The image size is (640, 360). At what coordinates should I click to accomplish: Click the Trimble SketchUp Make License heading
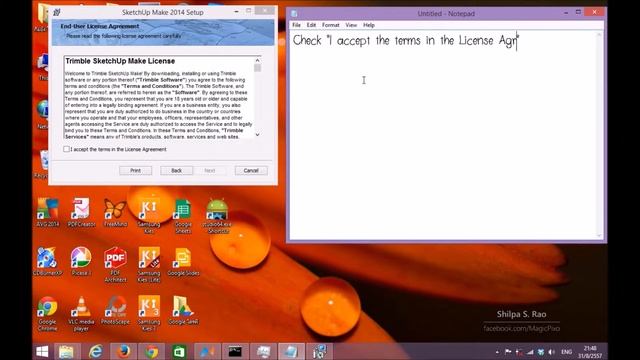(120, 61)
